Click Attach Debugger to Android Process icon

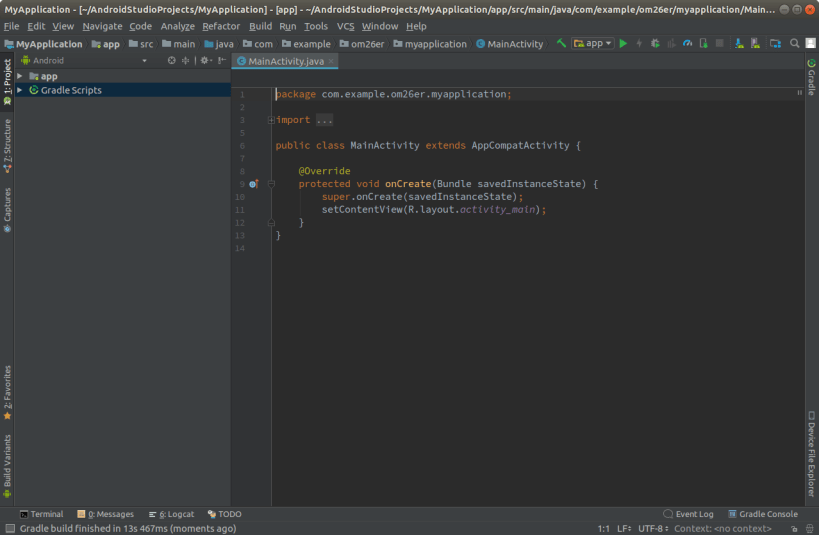tap(704, 44)
